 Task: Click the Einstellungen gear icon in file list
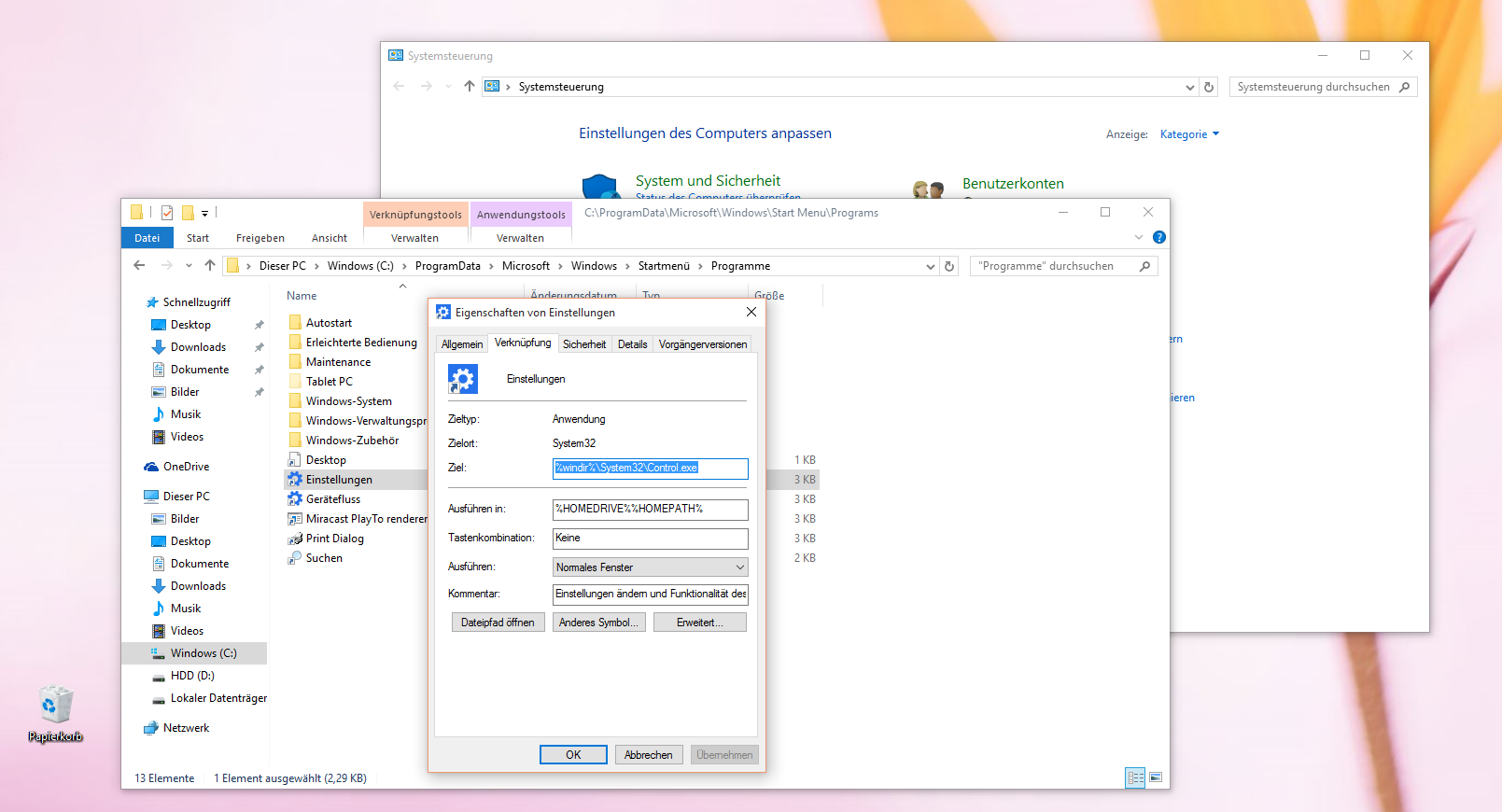(295, 480)
